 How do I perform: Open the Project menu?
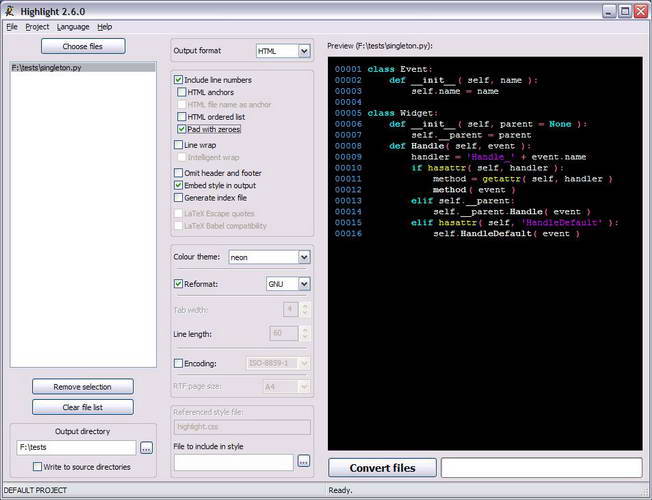coord(37,27)
